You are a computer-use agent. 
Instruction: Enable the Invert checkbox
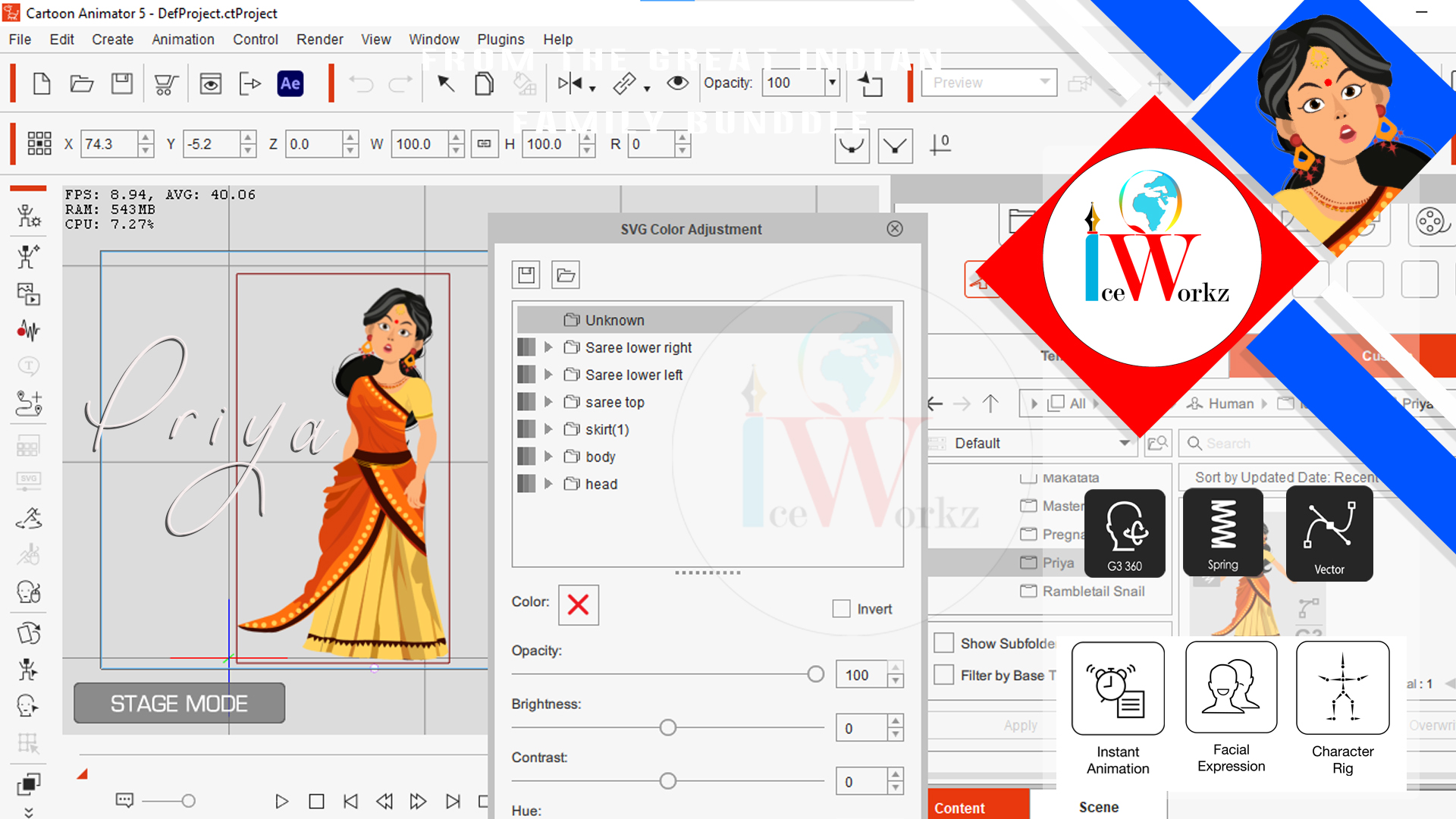pyautogui.click(x=841, y=609)
